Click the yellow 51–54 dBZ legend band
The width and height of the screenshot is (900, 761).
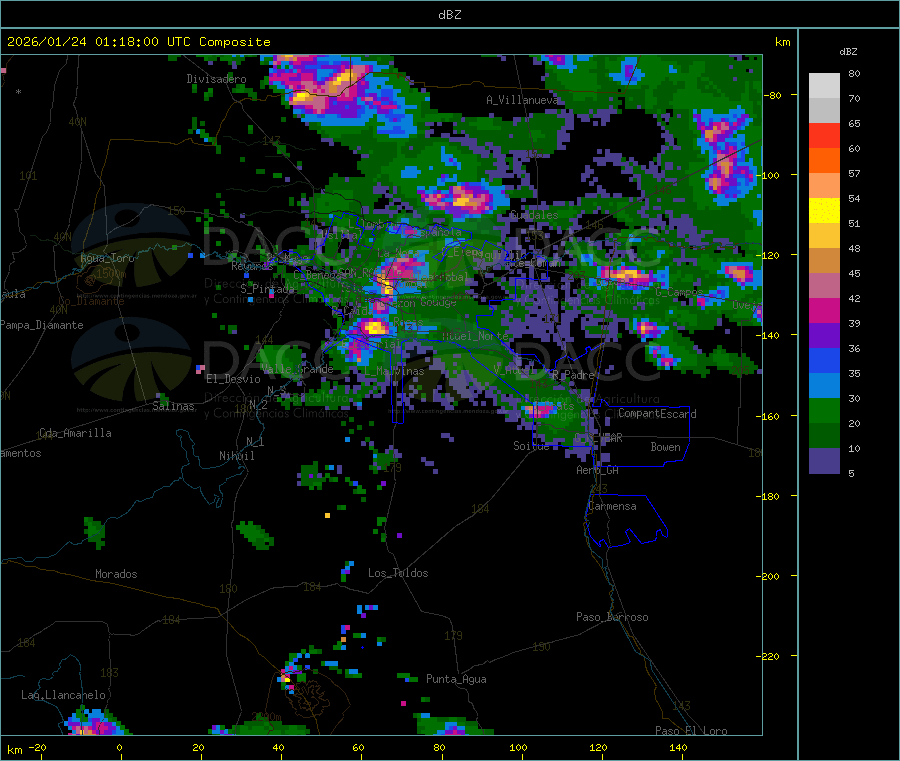pos(824,211)
